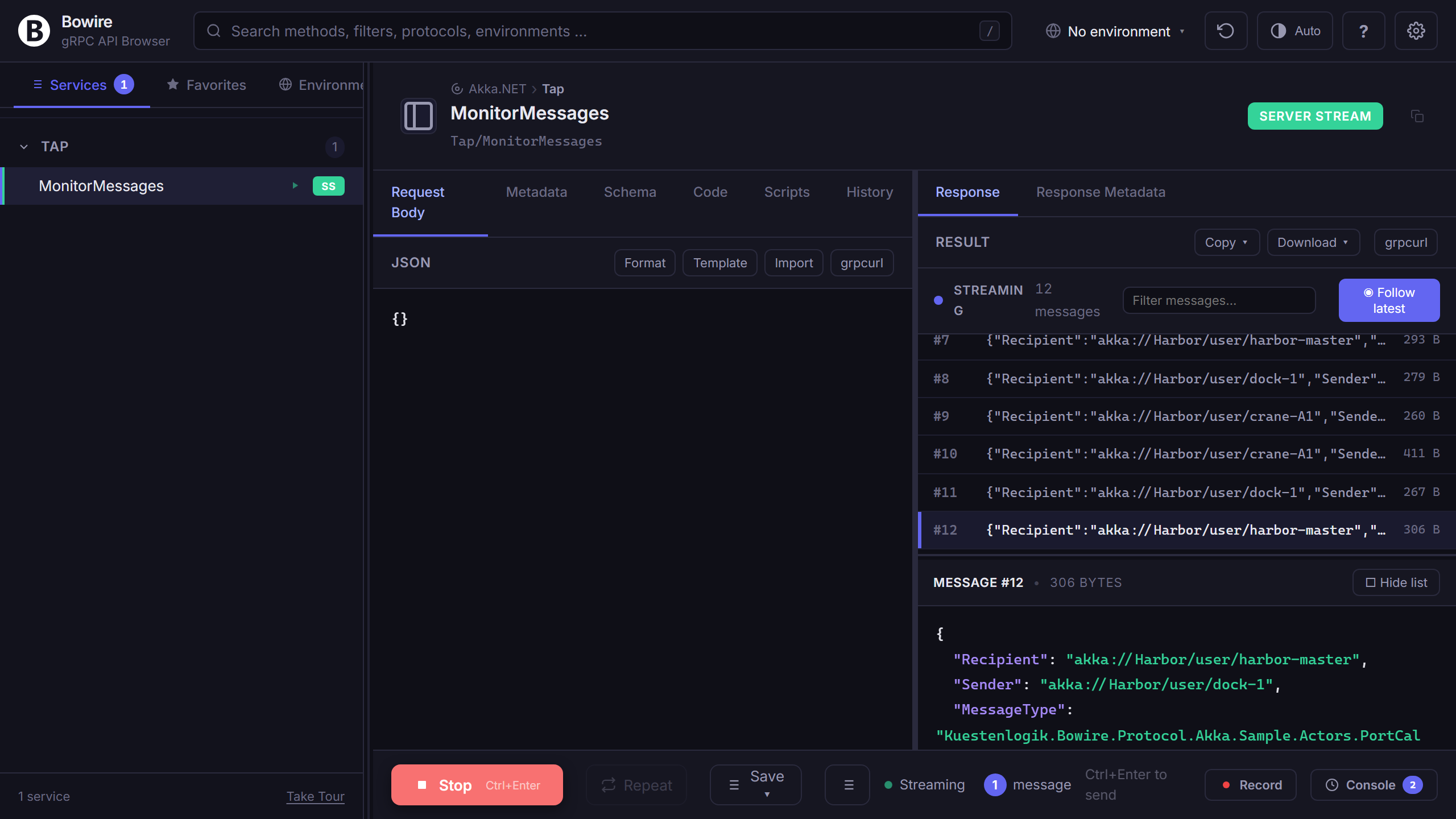Click into the JSON request body editor
The image size is (1456, 819).
point(642,518)
